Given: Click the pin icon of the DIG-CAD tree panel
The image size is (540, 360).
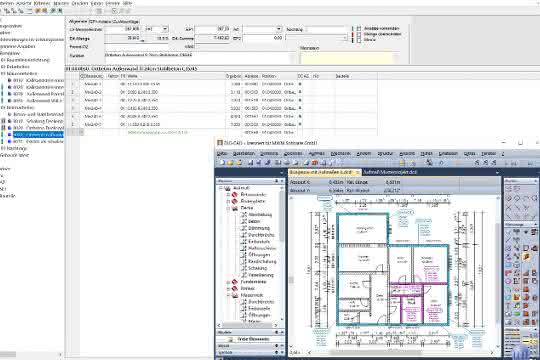Looking at the screenshot, I should pos(276,181).
